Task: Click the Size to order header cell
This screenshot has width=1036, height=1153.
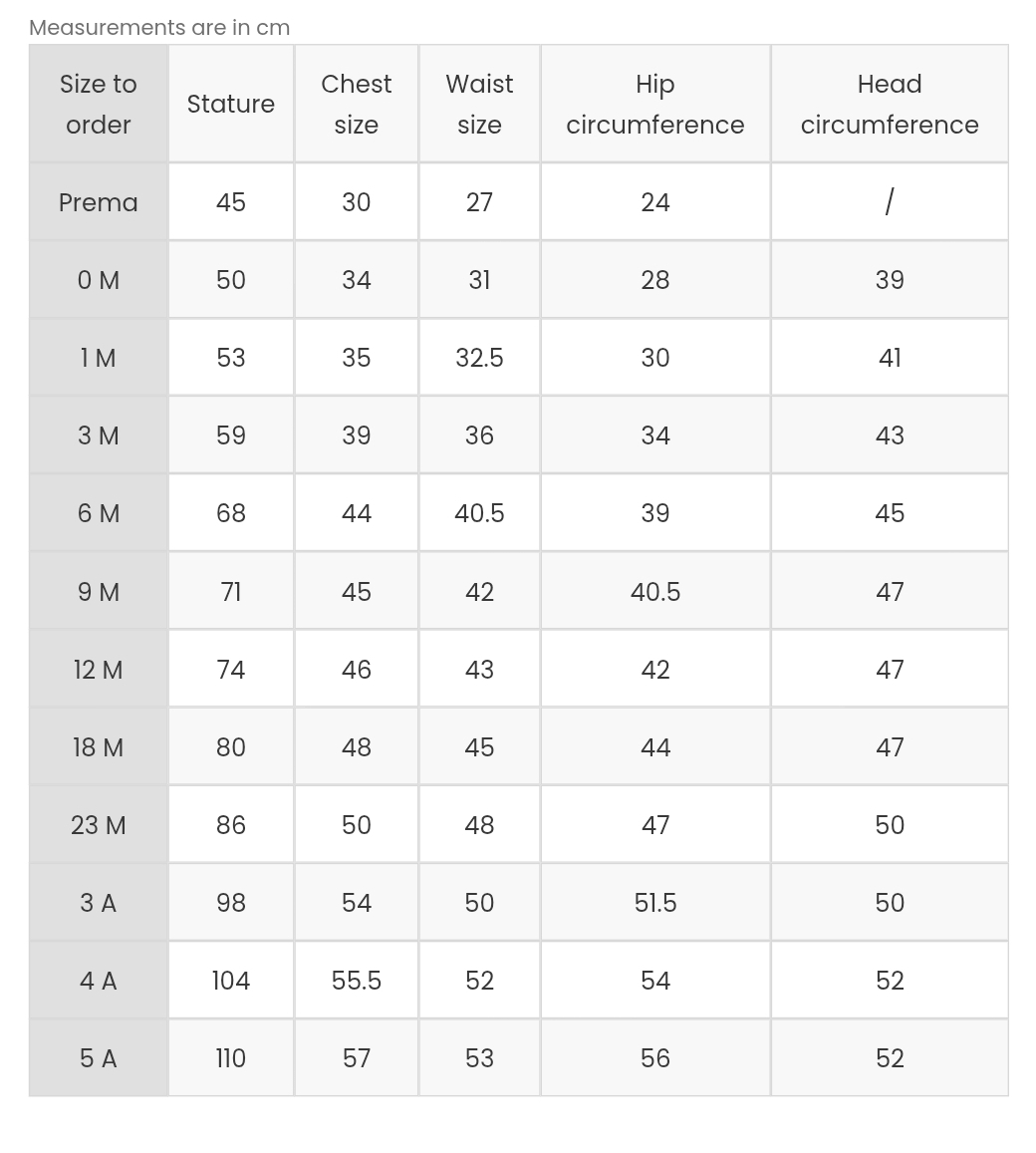Action: coord(99,104)
